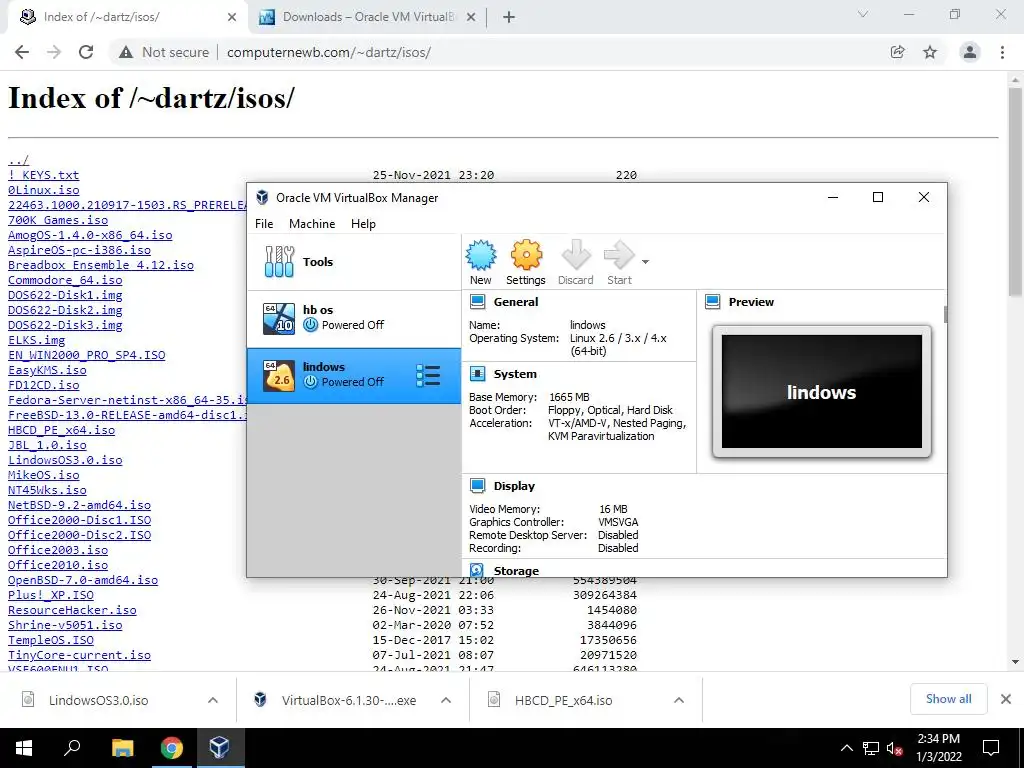The image size is (1024, 768).
Task: Reload the current page
Action: (x=86, y=52)
